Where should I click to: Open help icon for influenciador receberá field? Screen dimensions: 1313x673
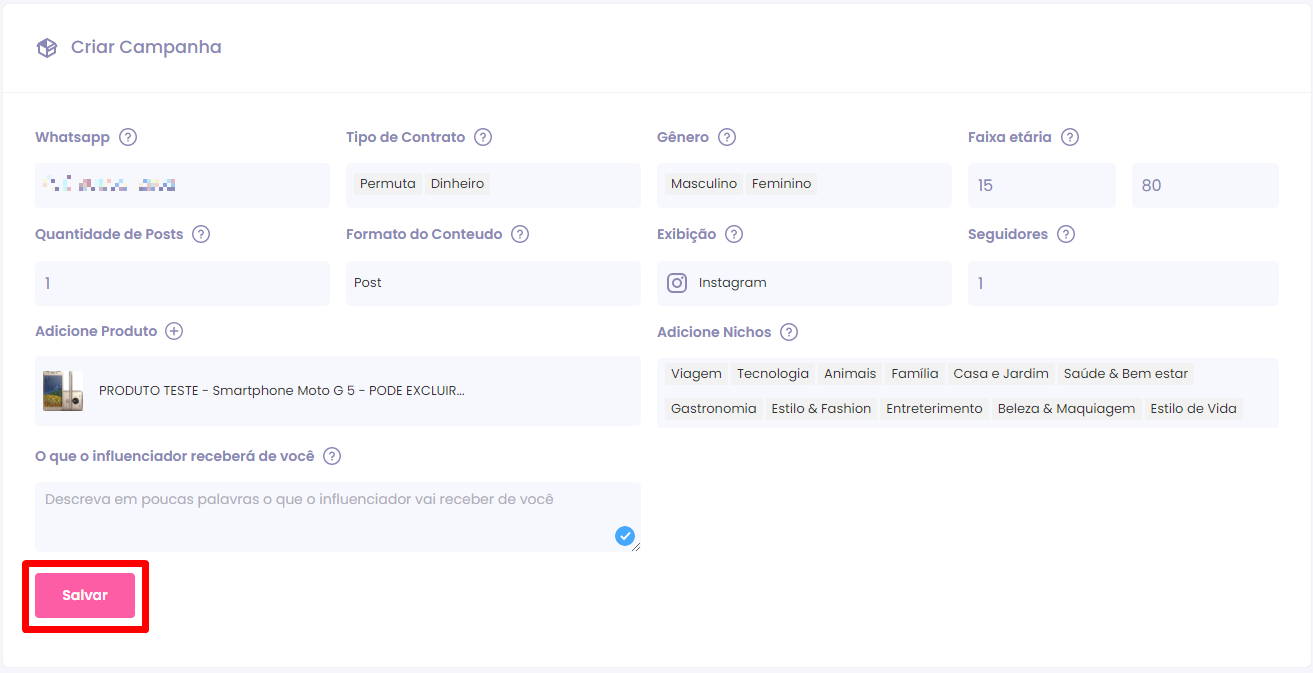click(332, 456)
